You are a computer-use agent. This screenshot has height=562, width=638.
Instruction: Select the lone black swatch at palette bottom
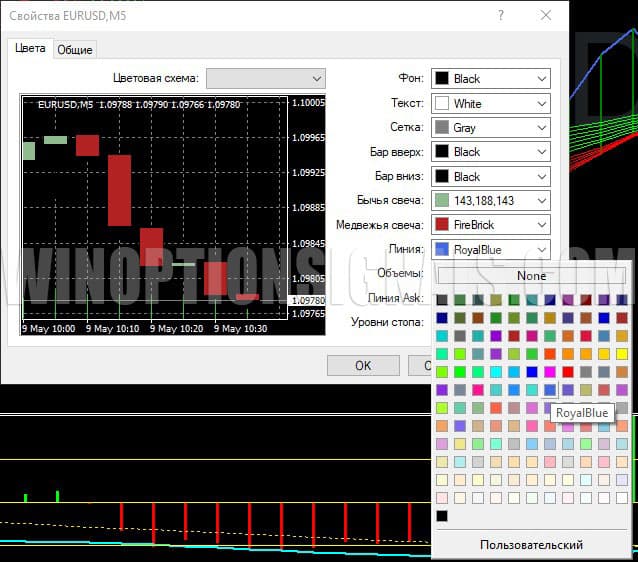pyautogui.click(x=442, y=516)
